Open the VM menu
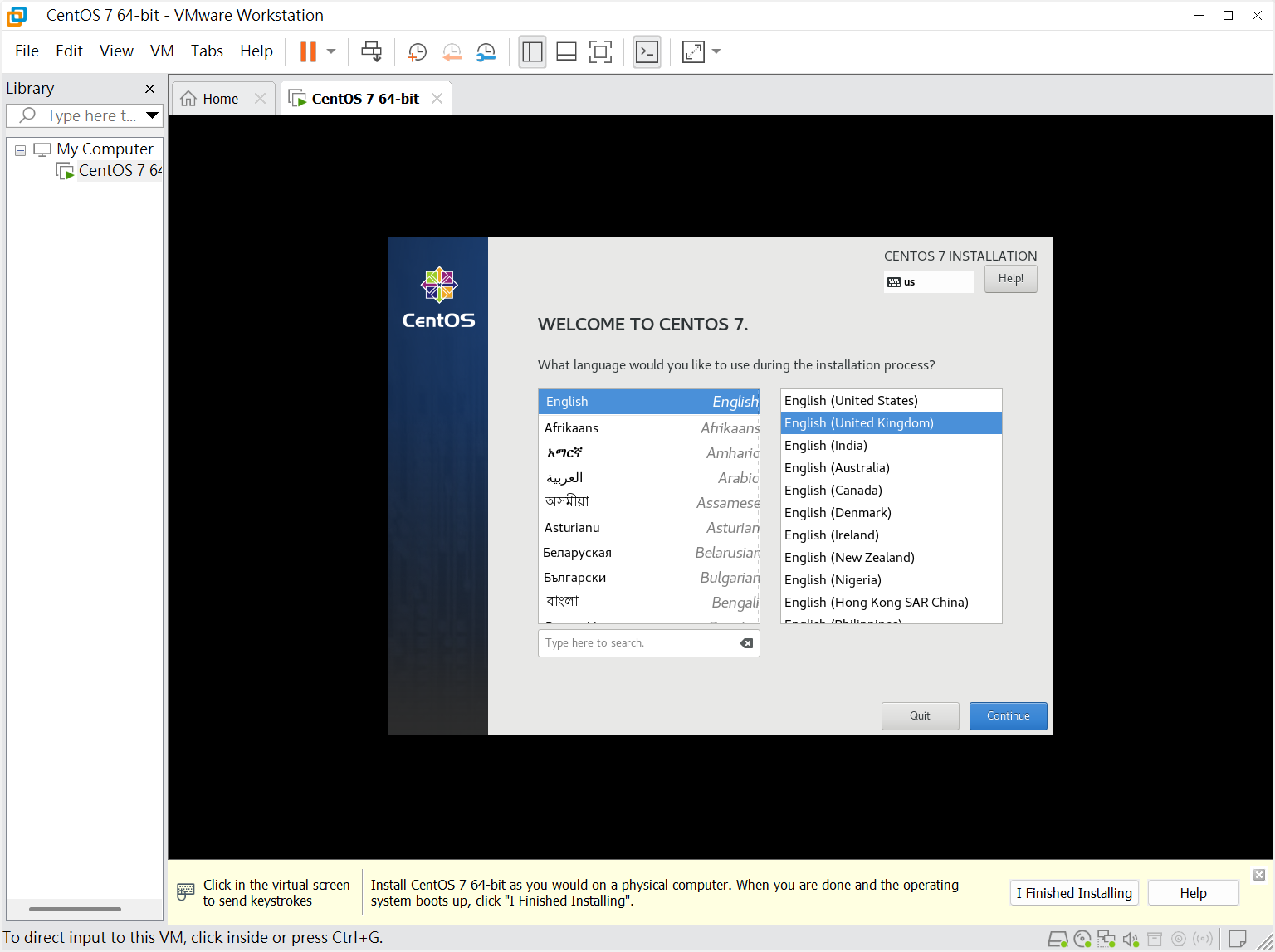This screenshot has width=1275, height=952. [161, 51]
